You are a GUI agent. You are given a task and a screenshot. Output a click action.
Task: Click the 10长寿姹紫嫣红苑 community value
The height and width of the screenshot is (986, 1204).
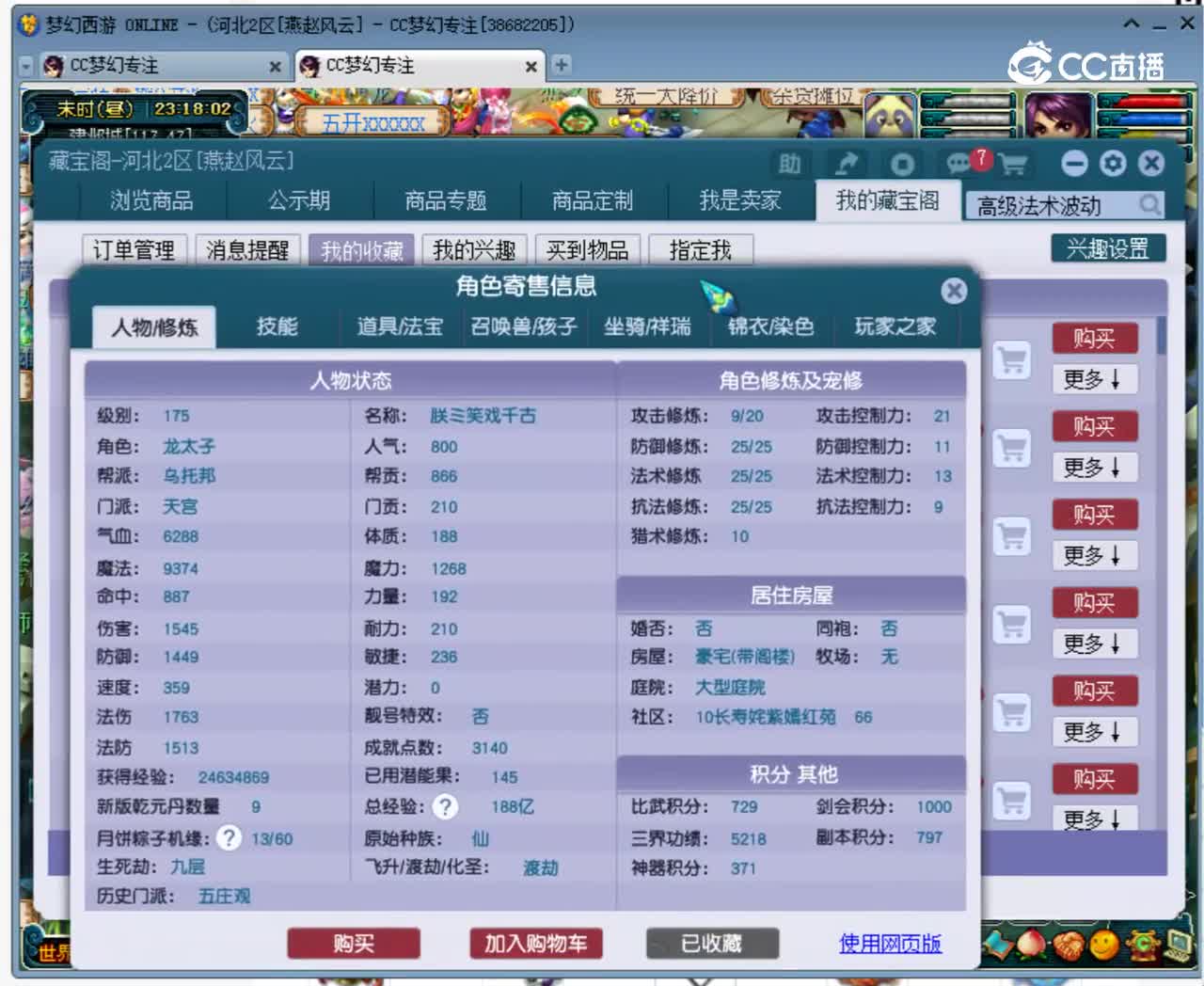click(x=766, y=717)
